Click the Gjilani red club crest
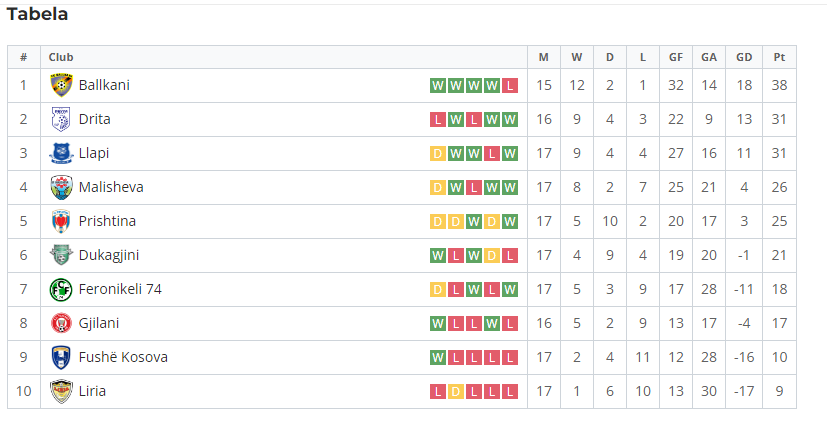 (x=61, y=323)
